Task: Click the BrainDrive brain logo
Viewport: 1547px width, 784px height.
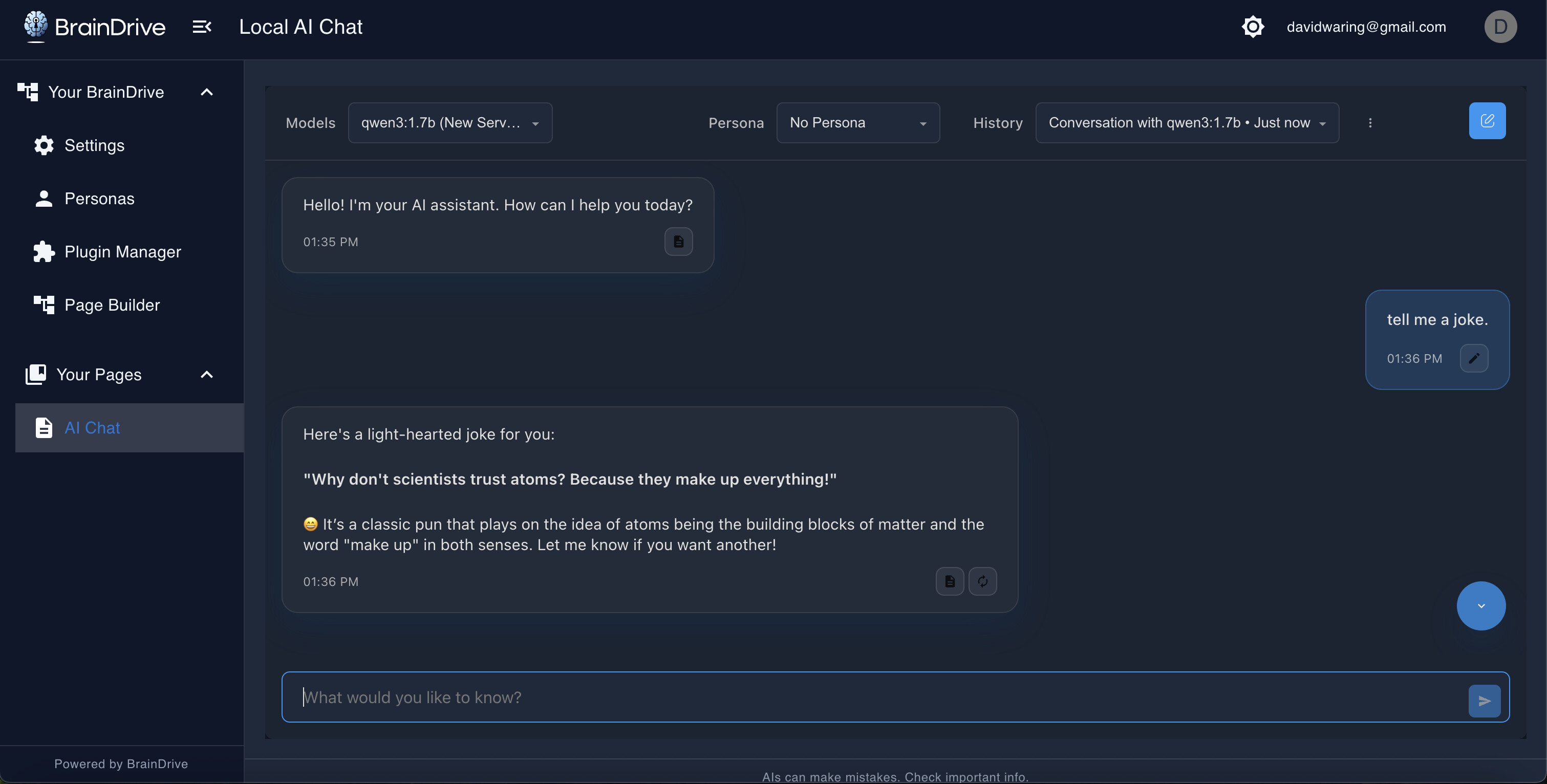Action: tap(36, 26)
